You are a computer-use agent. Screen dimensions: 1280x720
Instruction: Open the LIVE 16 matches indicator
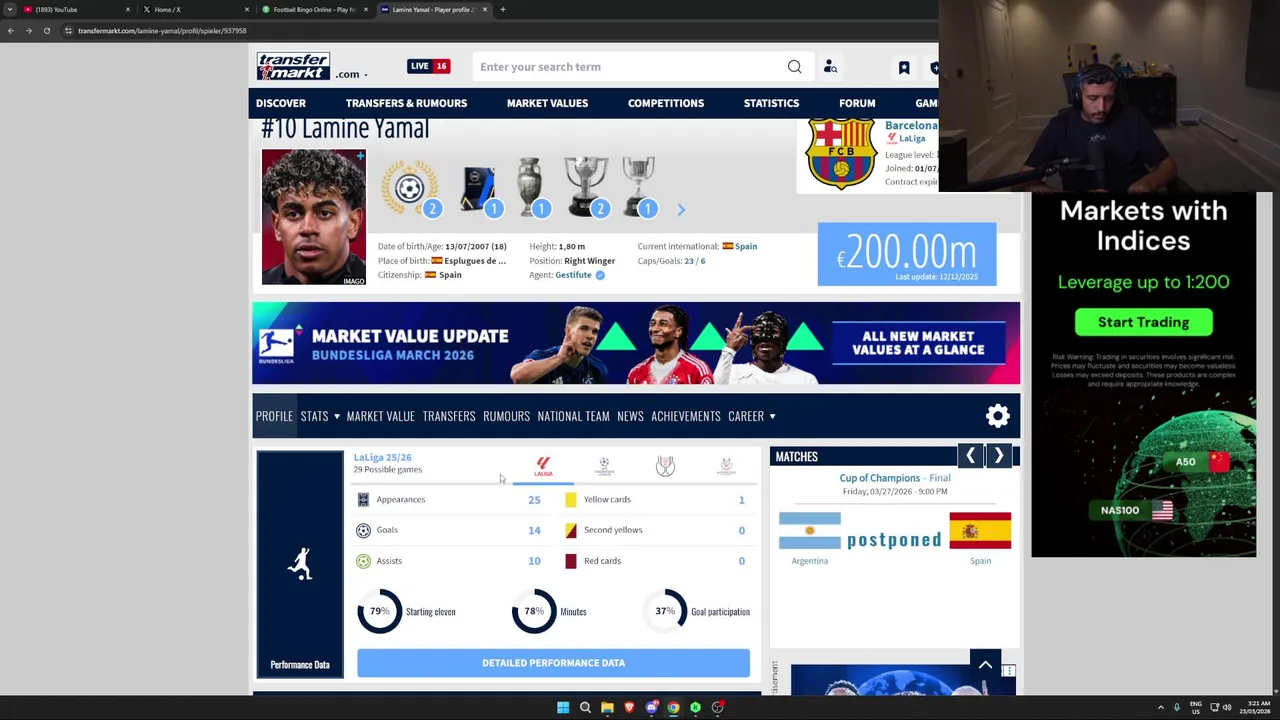click(x=428, y=66)
